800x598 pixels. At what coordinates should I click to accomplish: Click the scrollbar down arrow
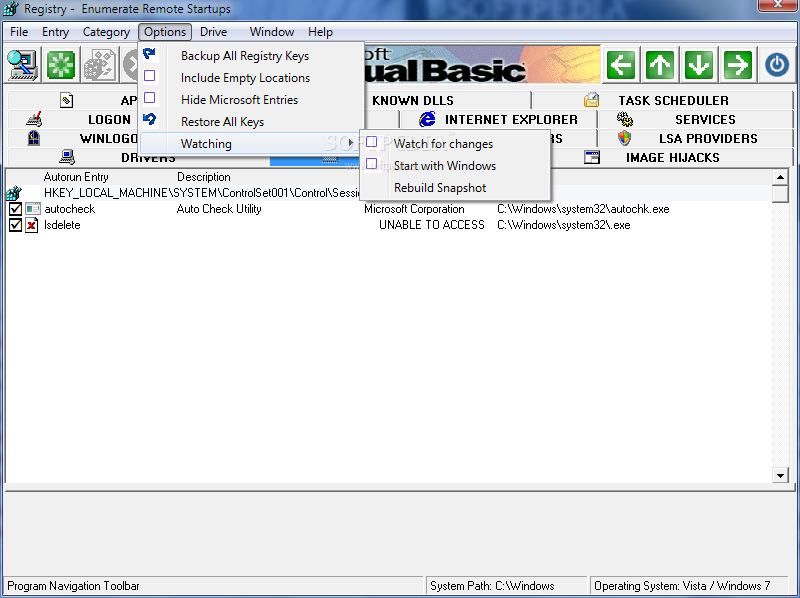780,476
